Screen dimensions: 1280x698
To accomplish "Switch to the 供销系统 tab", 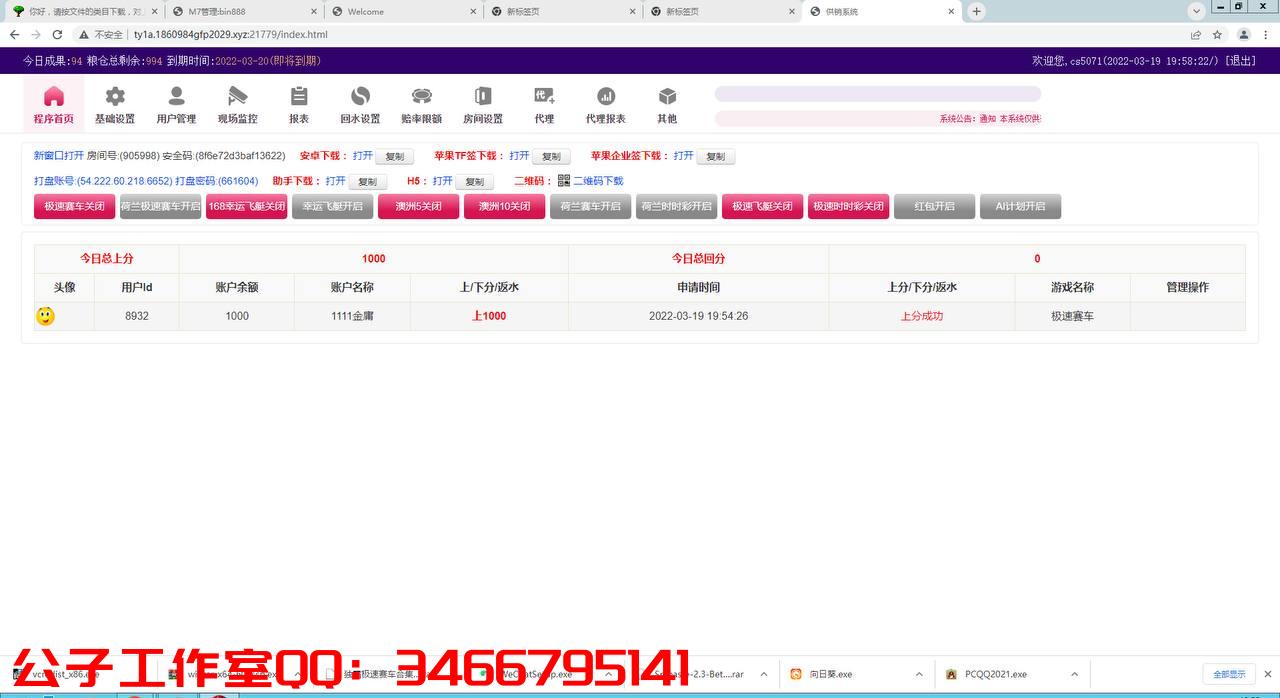I will coord(880,12).
